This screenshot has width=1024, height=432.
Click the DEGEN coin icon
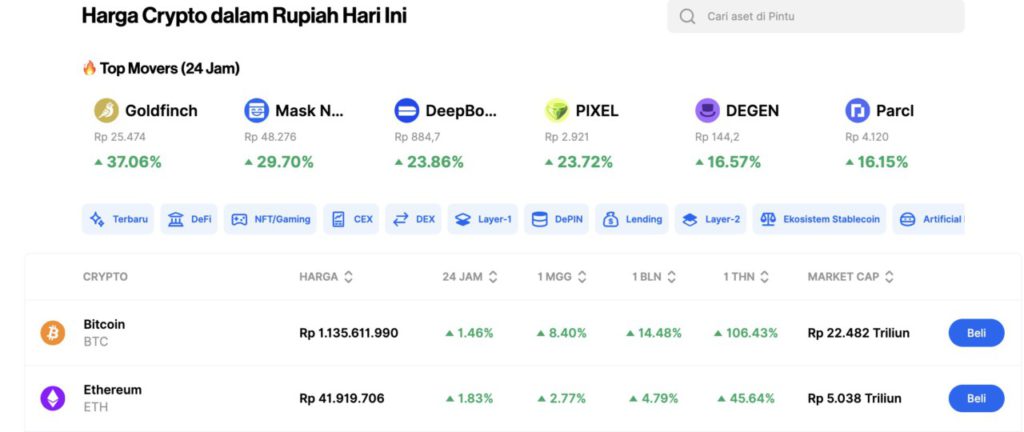[707, 110]
